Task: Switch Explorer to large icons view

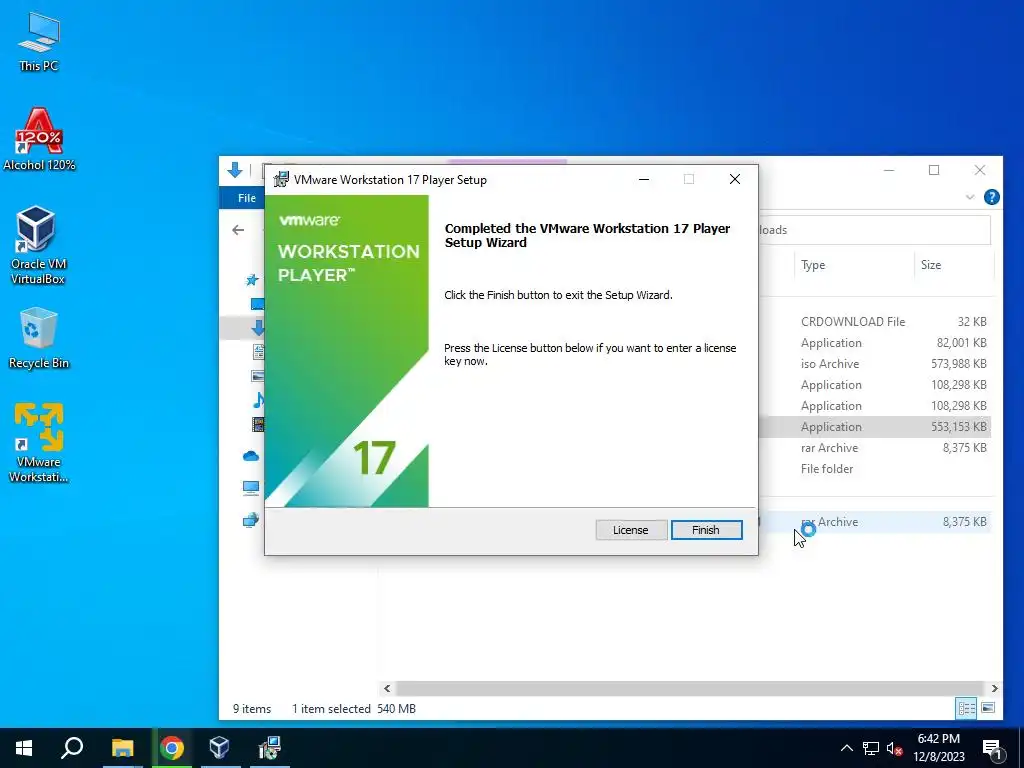Action: coord(988,708)
